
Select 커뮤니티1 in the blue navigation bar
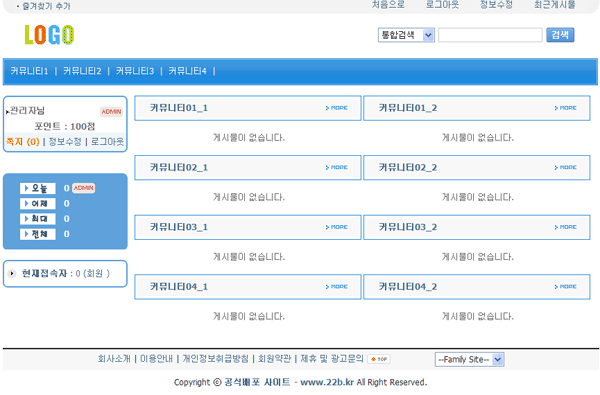point(29,71)
